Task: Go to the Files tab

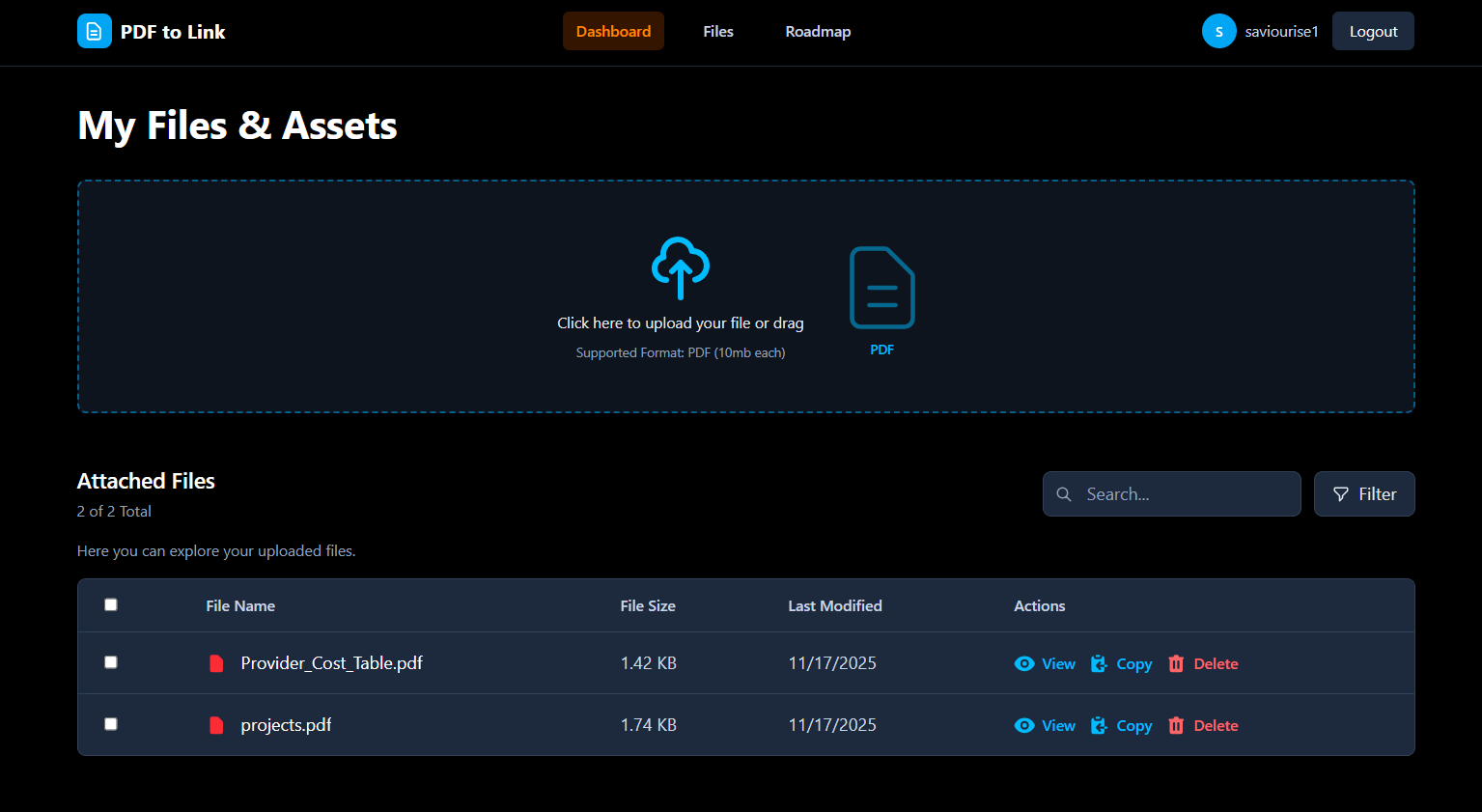Action: [718, 32]
